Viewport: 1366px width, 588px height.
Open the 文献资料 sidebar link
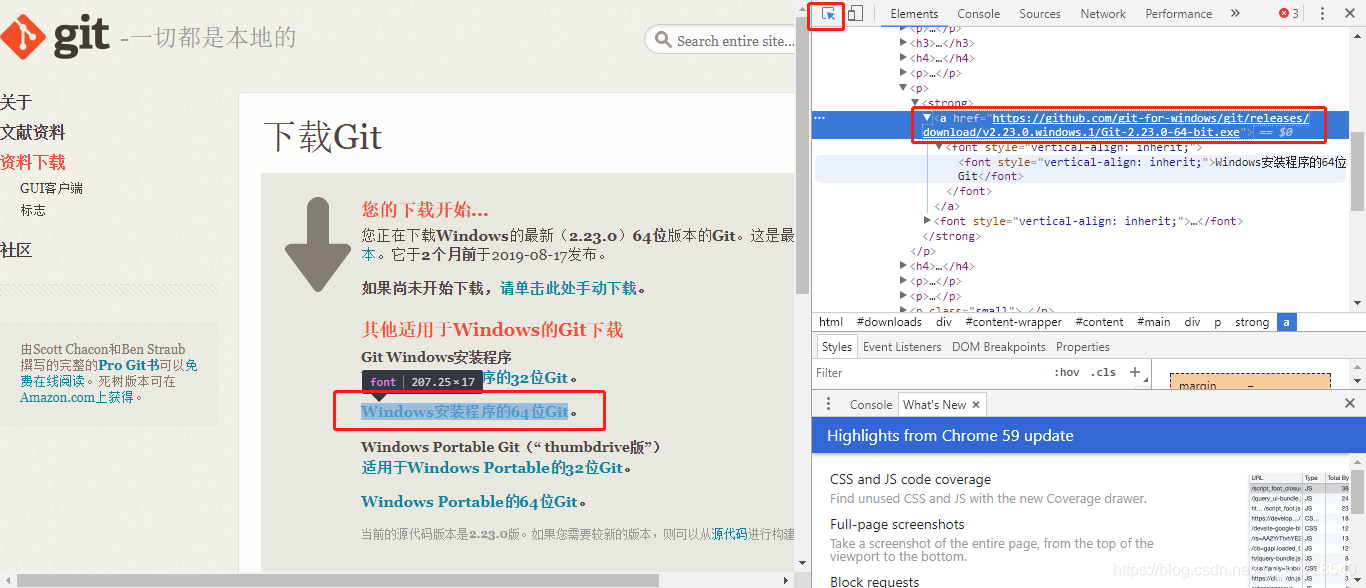point(33,132)
